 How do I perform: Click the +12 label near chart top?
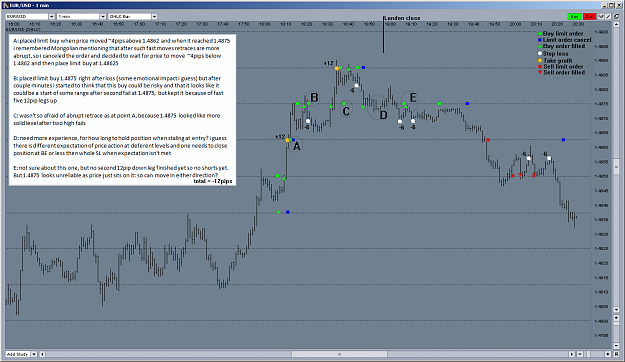(328, 63)
